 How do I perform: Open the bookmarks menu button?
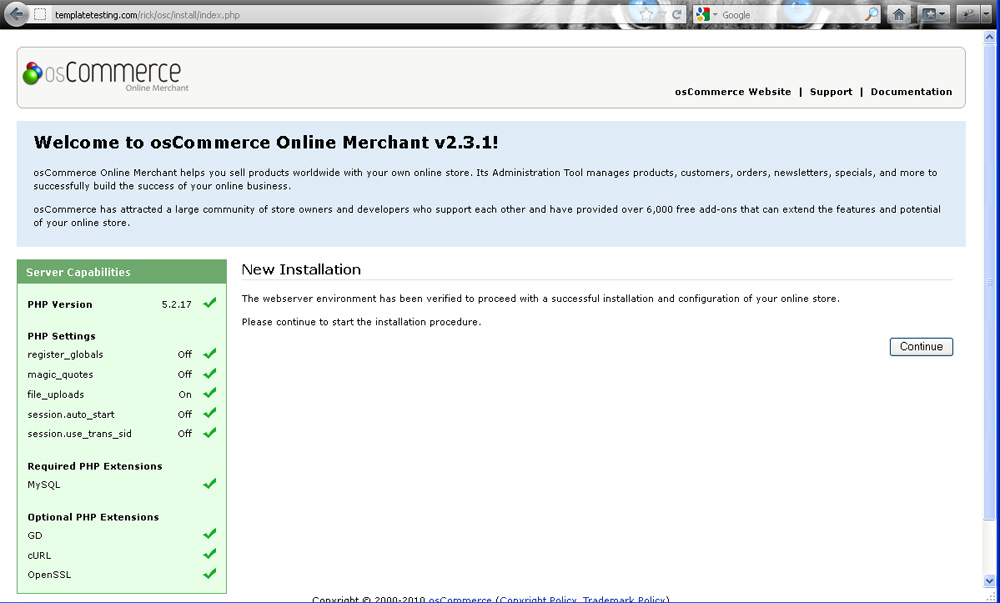click(x=934, y=14)
